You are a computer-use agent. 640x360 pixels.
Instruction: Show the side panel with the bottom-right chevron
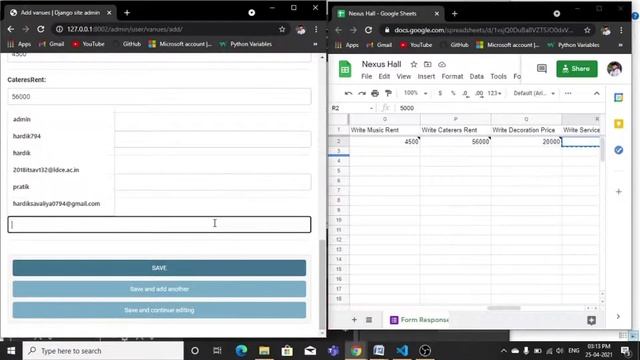(618, 317)
